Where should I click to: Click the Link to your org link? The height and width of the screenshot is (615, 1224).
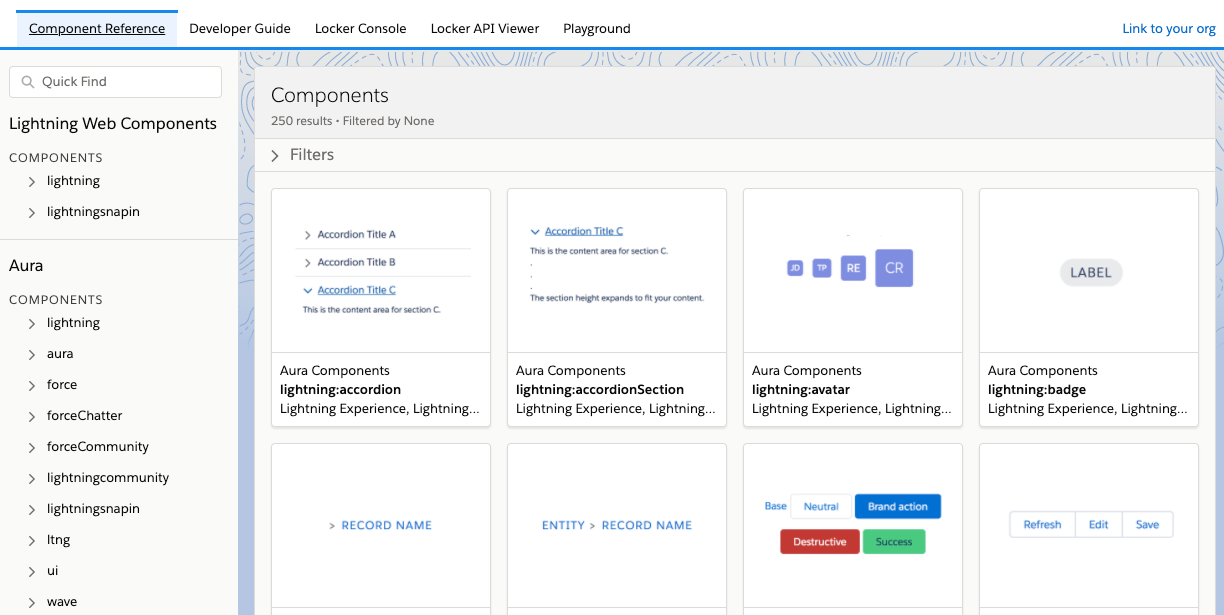tap(1169, 28)
